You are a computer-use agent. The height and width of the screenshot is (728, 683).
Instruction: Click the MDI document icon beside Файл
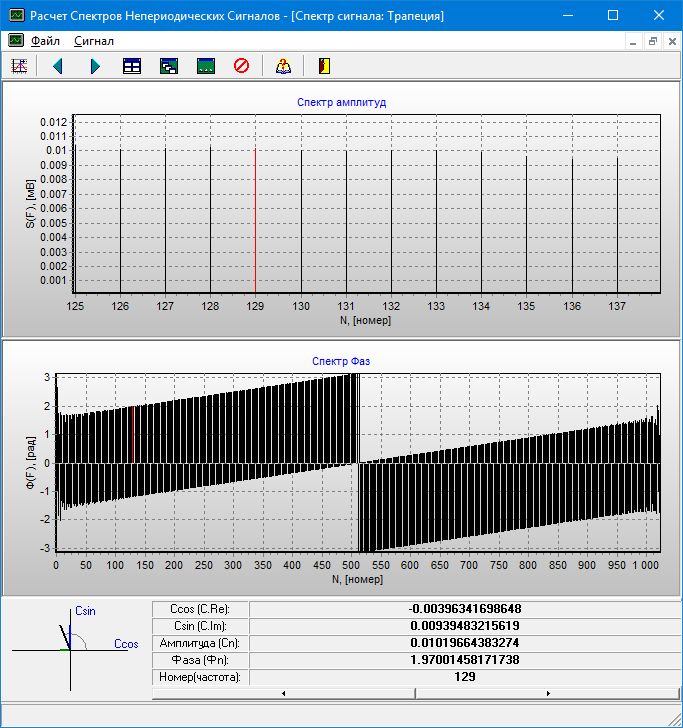coord(16,41)
